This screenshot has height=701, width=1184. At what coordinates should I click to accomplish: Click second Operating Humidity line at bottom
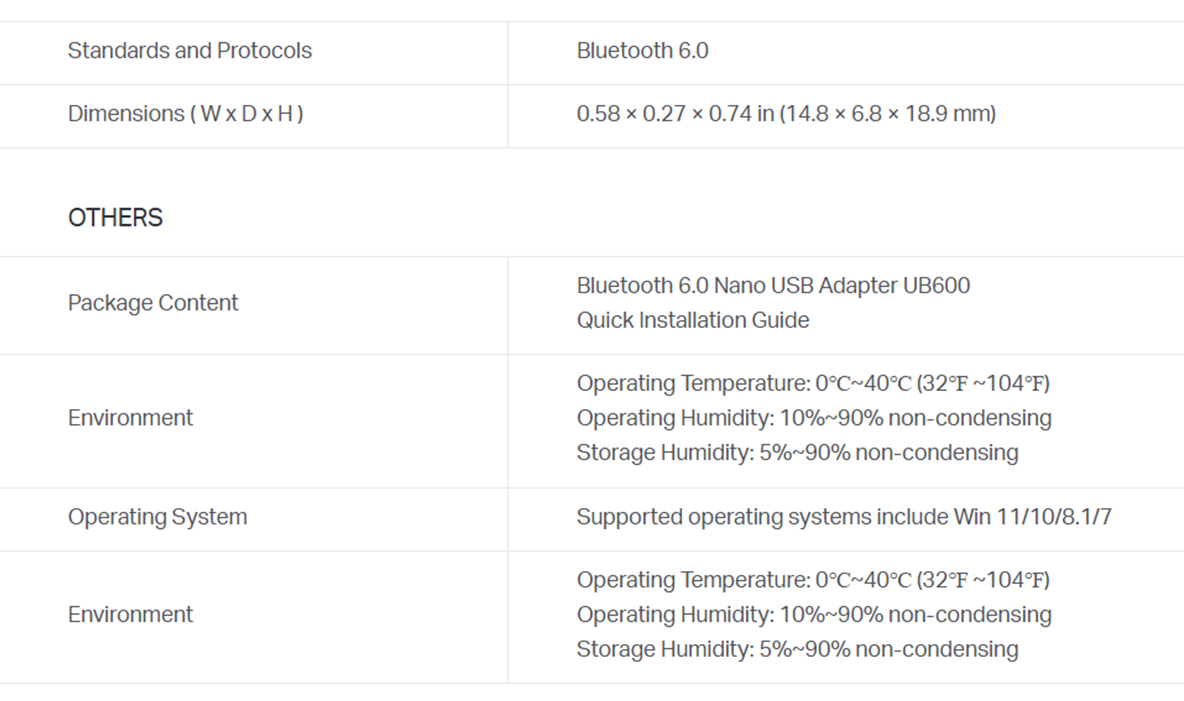pos(814,614)
